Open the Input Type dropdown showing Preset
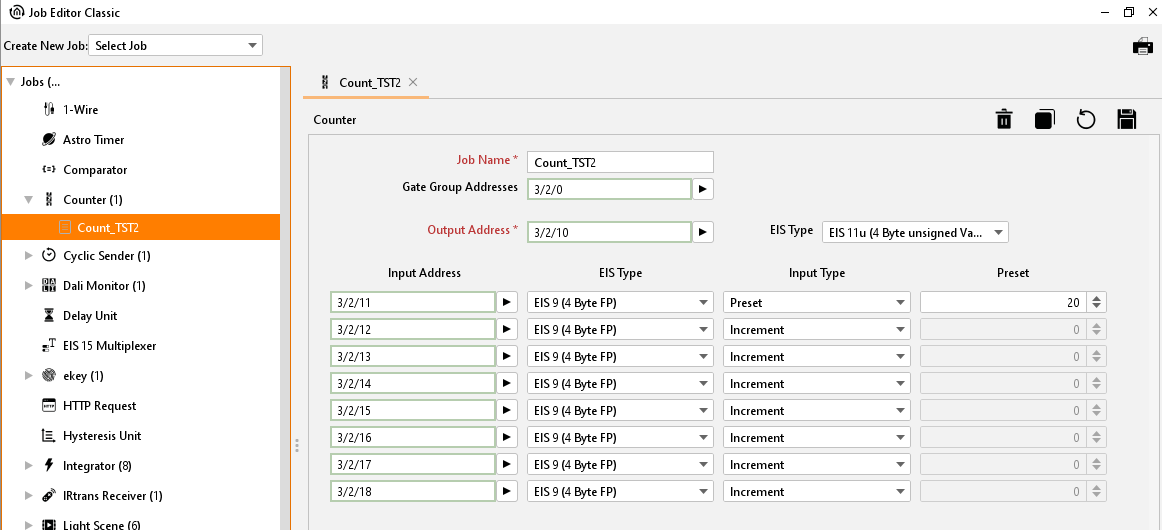This screenshot has height=530, width=1162. [x=816, y=302]
